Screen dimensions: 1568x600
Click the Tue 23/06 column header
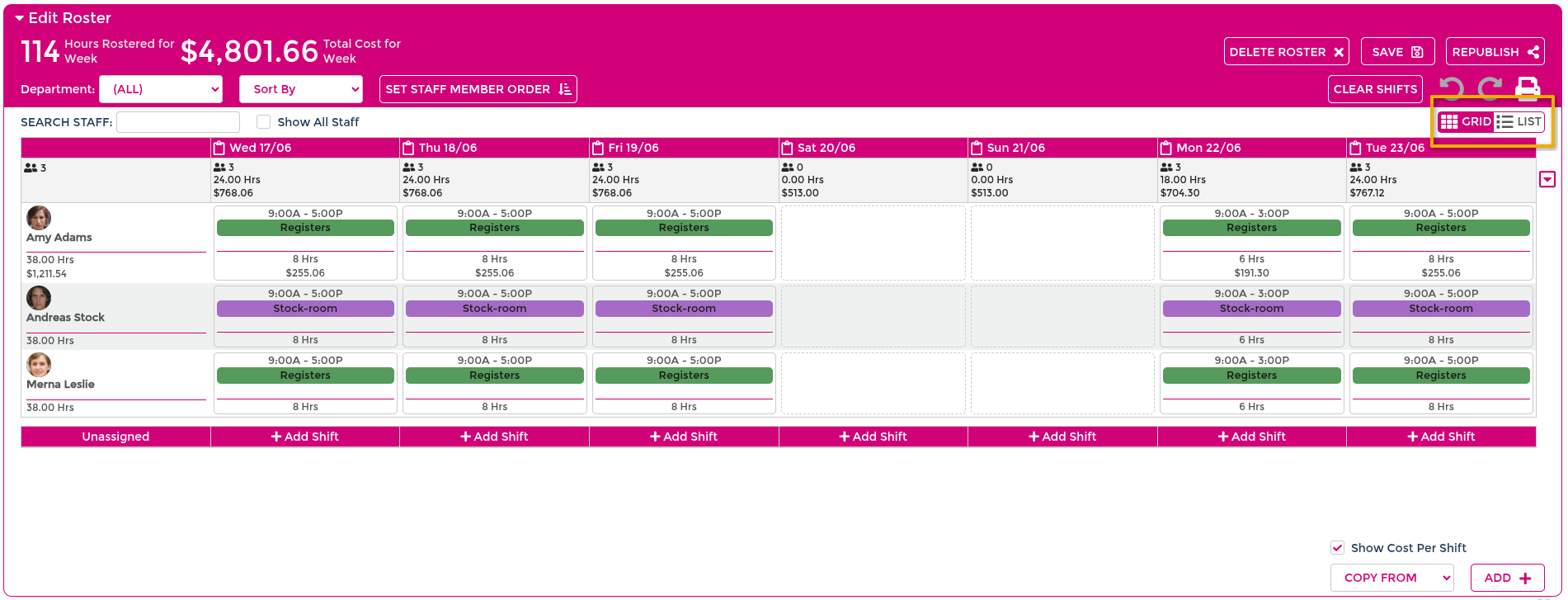click(1441, 148)
